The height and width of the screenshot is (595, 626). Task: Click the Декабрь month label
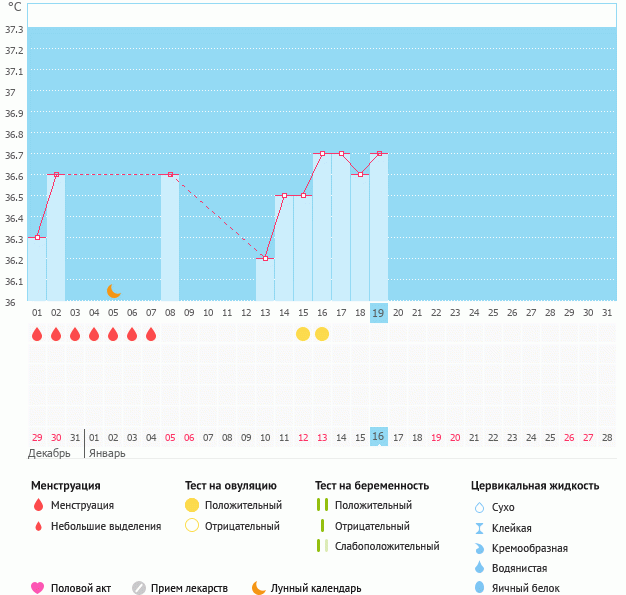[x=49, y=453]
